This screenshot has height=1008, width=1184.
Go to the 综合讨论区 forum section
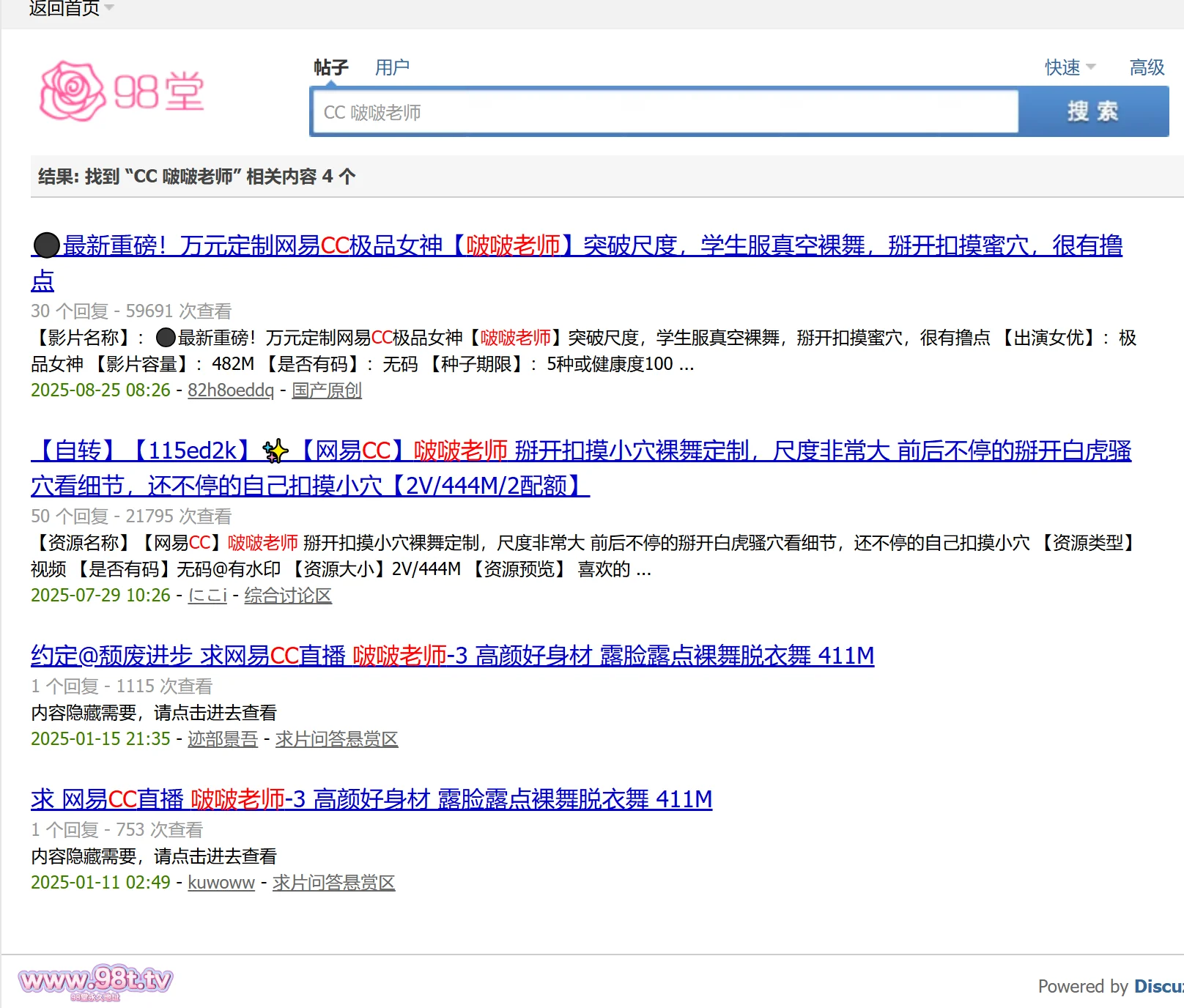tap(288, 596)
